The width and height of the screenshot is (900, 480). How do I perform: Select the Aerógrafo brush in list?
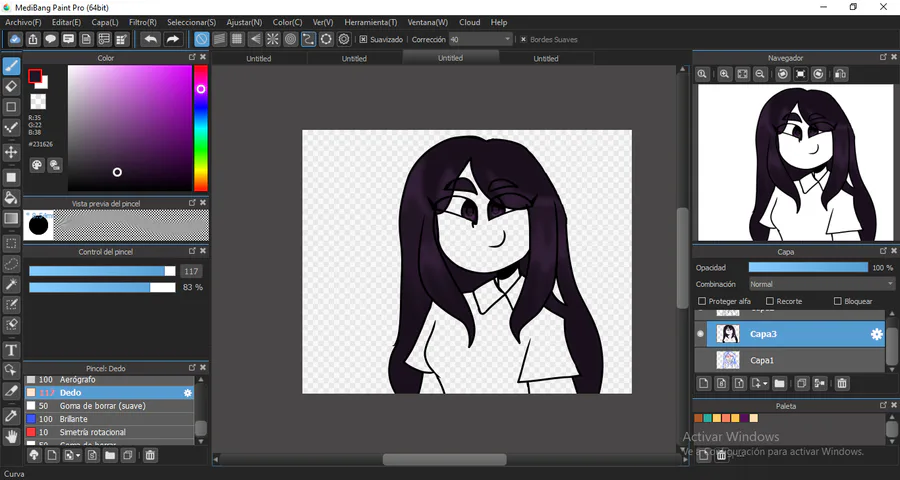pos(109,380)
